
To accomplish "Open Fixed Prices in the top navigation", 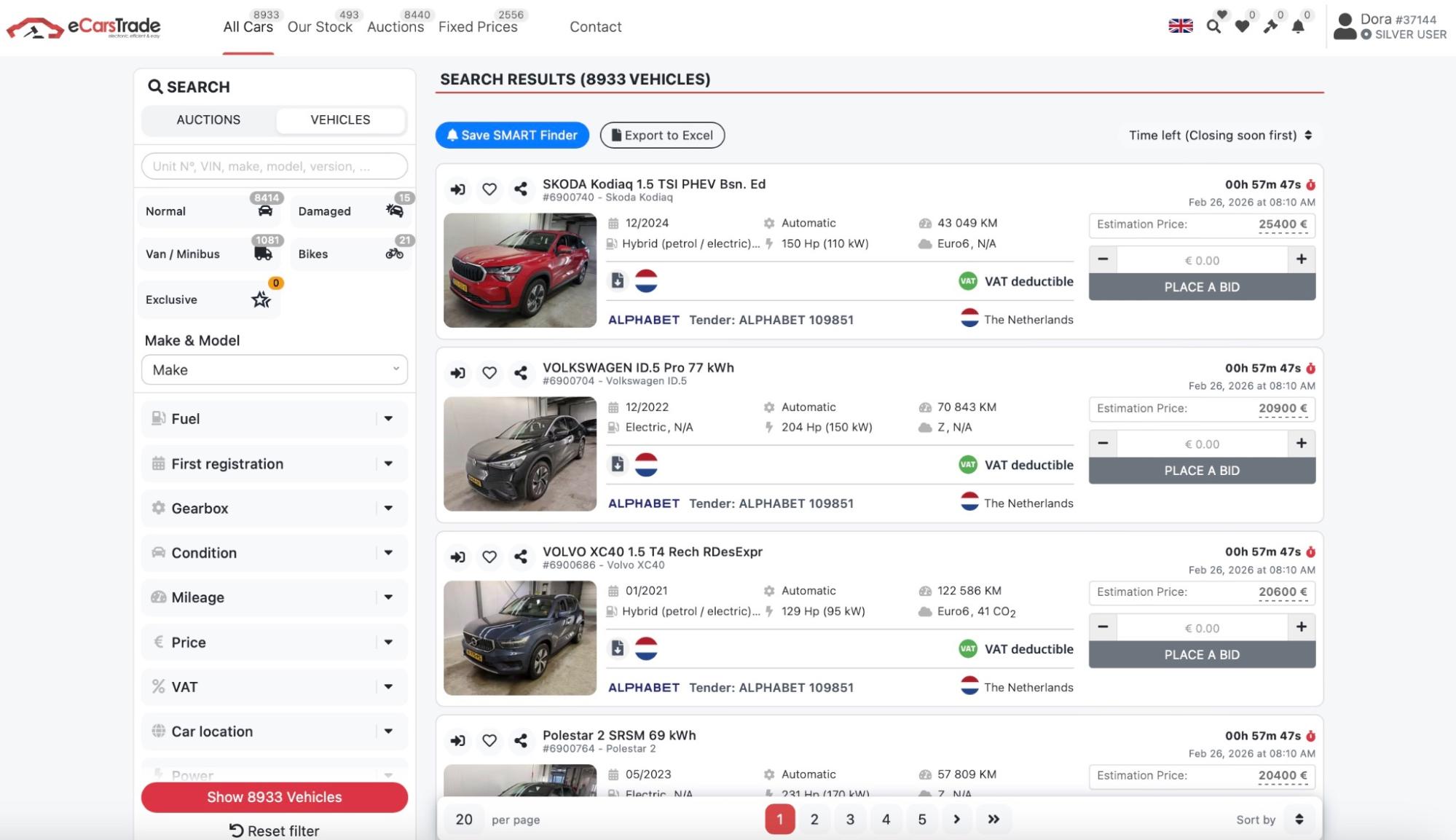I will click(477, 27).
